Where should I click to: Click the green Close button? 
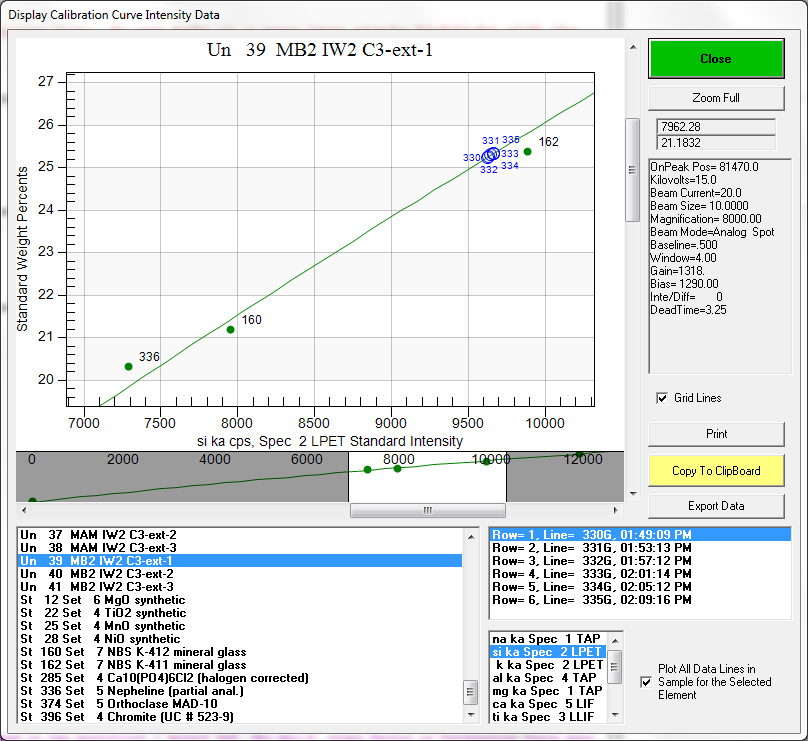click(715, 59)
